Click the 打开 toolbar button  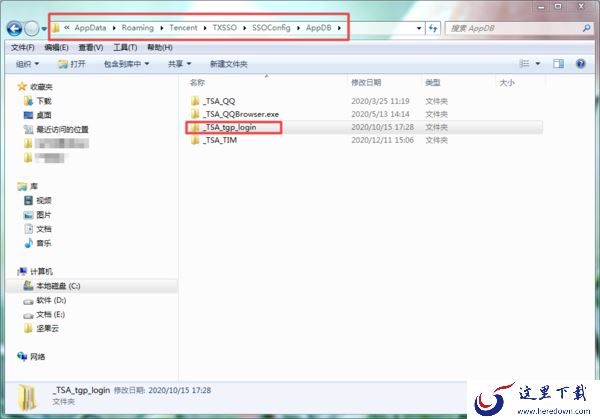[x=72, y=64]
